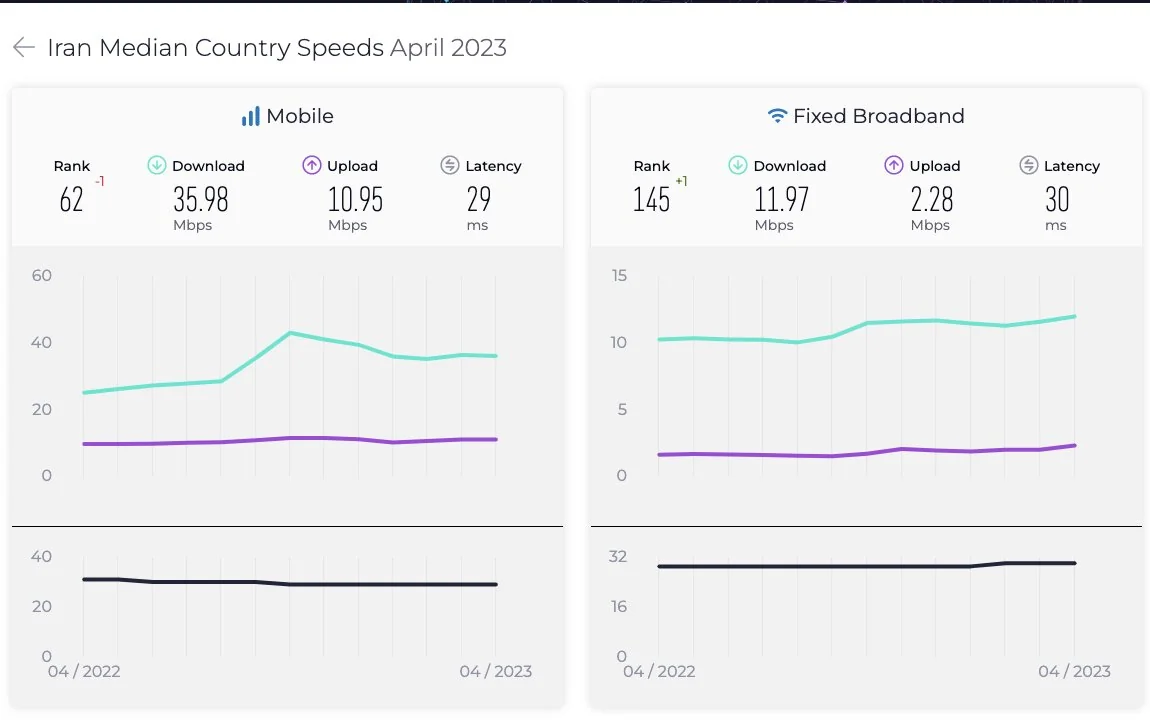
Task: Click Mobile download speed 35.98
Action: point(201,200)
